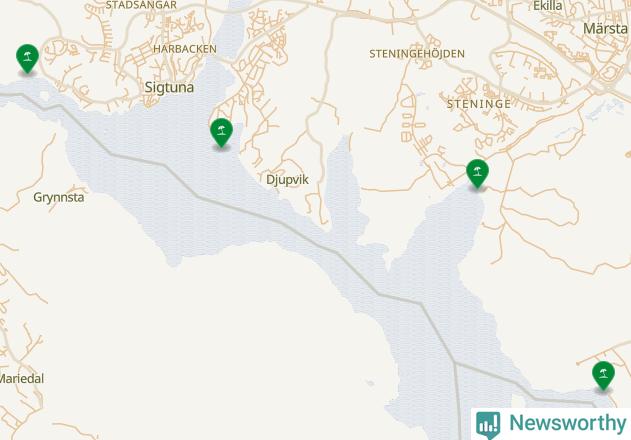Click the STENINGEHÖJDEN district label
This screenshot has height=440, width=631.
click(417, 54)
